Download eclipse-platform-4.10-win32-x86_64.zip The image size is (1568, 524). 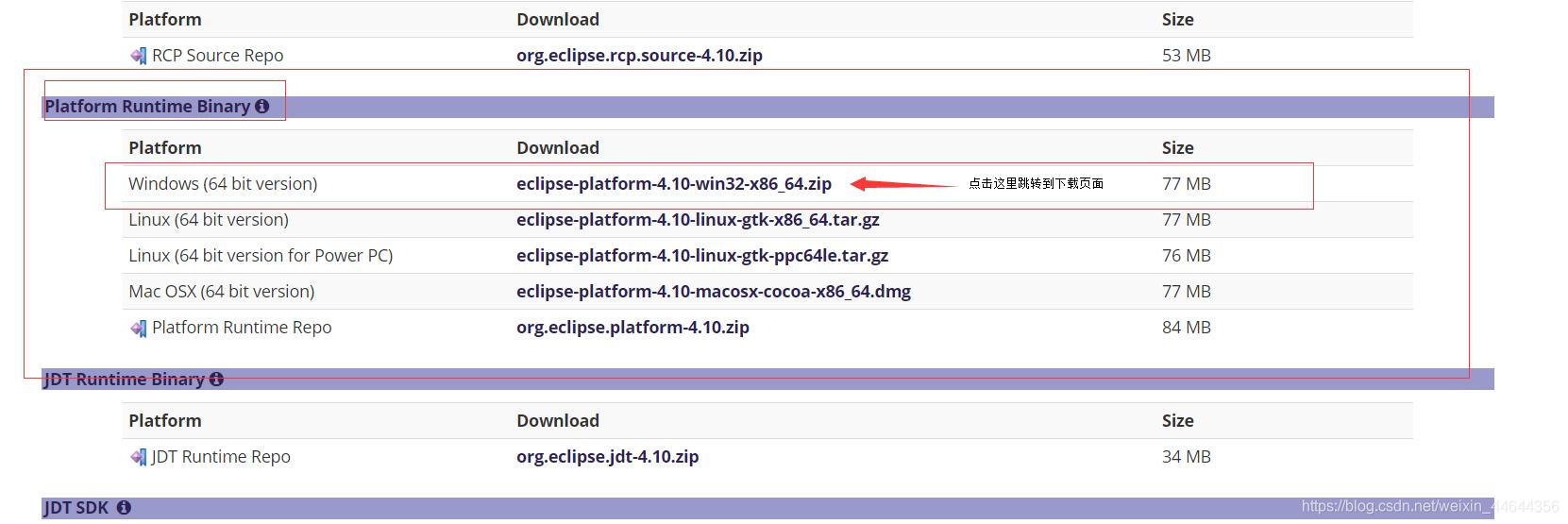click(x=674, y=184)
